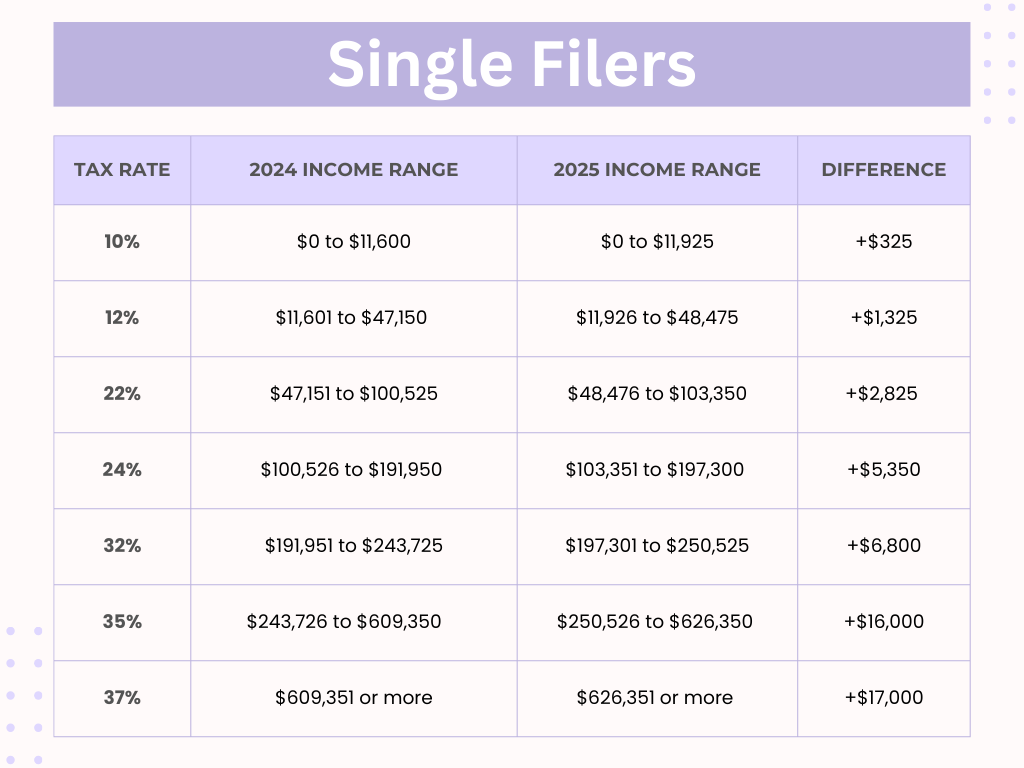Select the +$2,825 difference value
The image size is (1024, 768).
(882, 394)
